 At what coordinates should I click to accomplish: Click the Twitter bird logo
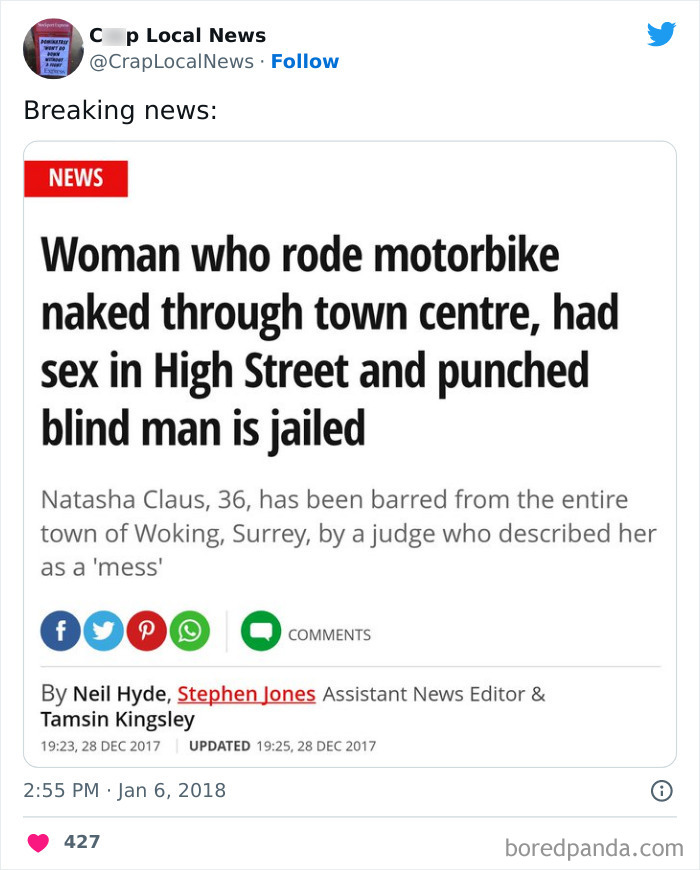click(x=661, y=34)
